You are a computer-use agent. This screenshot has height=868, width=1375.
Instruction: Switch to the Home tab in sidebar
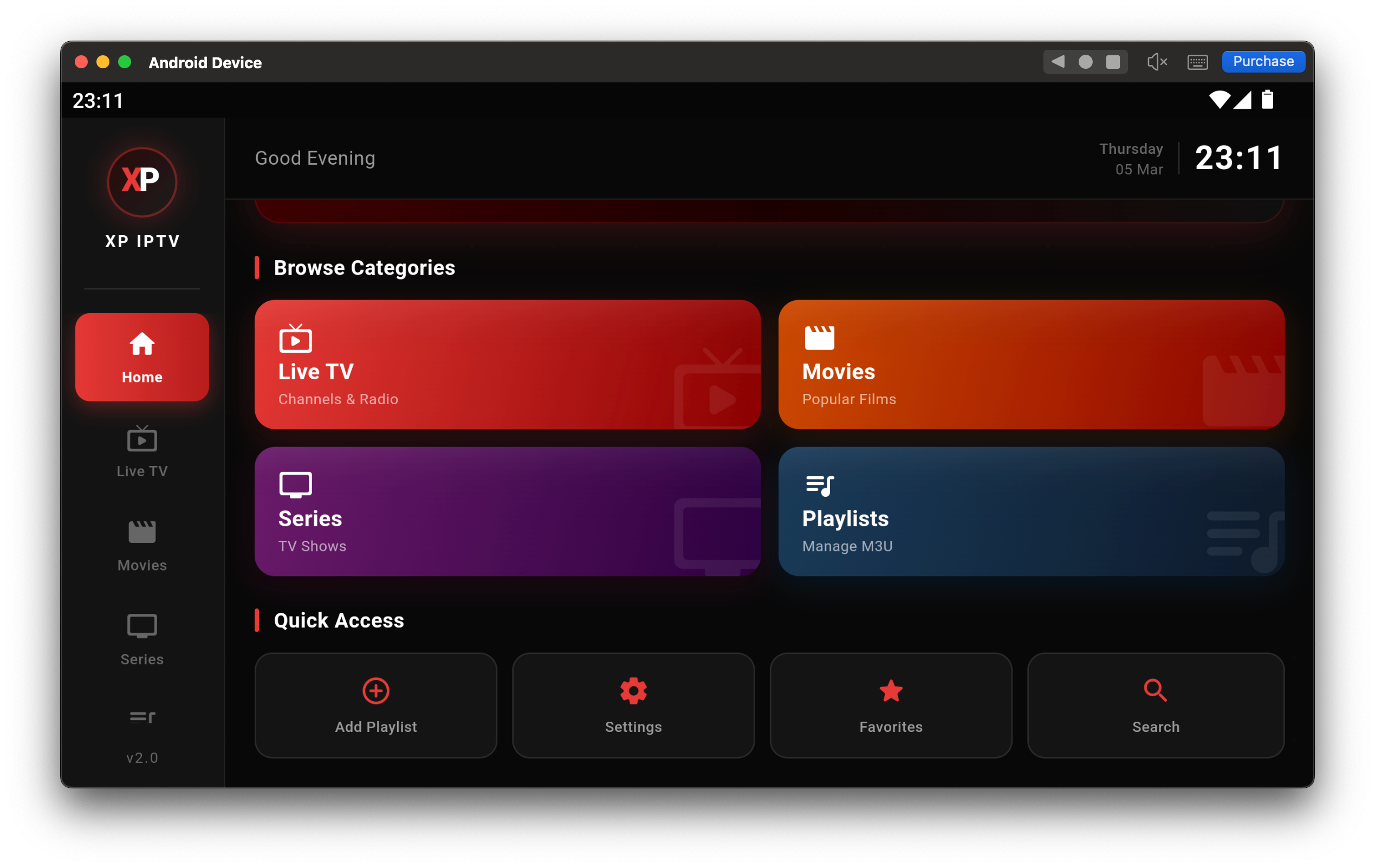coord(141,357)
